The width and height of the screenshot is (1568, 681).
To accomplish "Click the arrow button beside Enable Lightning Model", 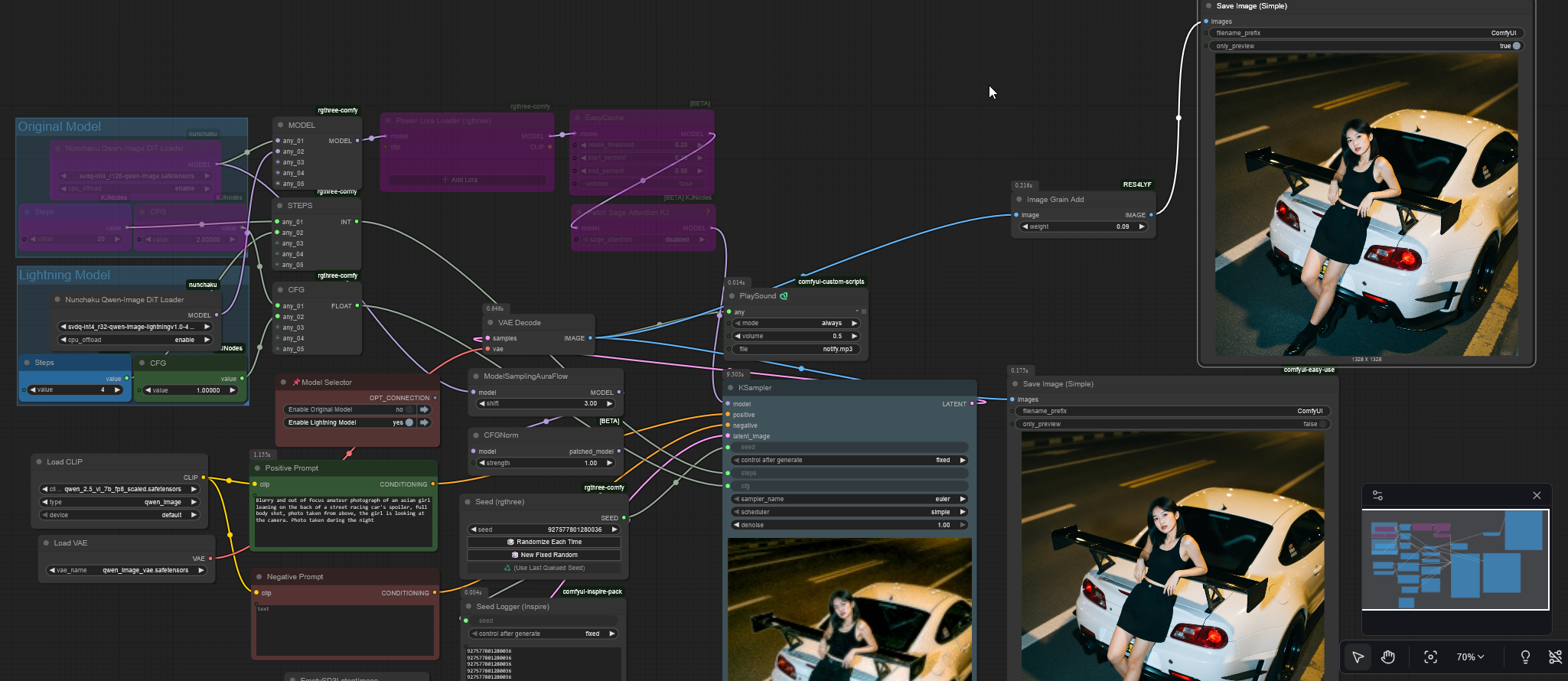I will point(424,422).
